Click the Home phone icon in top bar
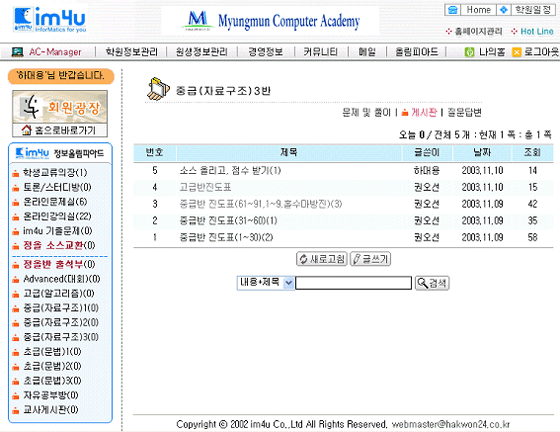This screenshot has height=432, width=560. pyautogui.click(x=452, y=10)
